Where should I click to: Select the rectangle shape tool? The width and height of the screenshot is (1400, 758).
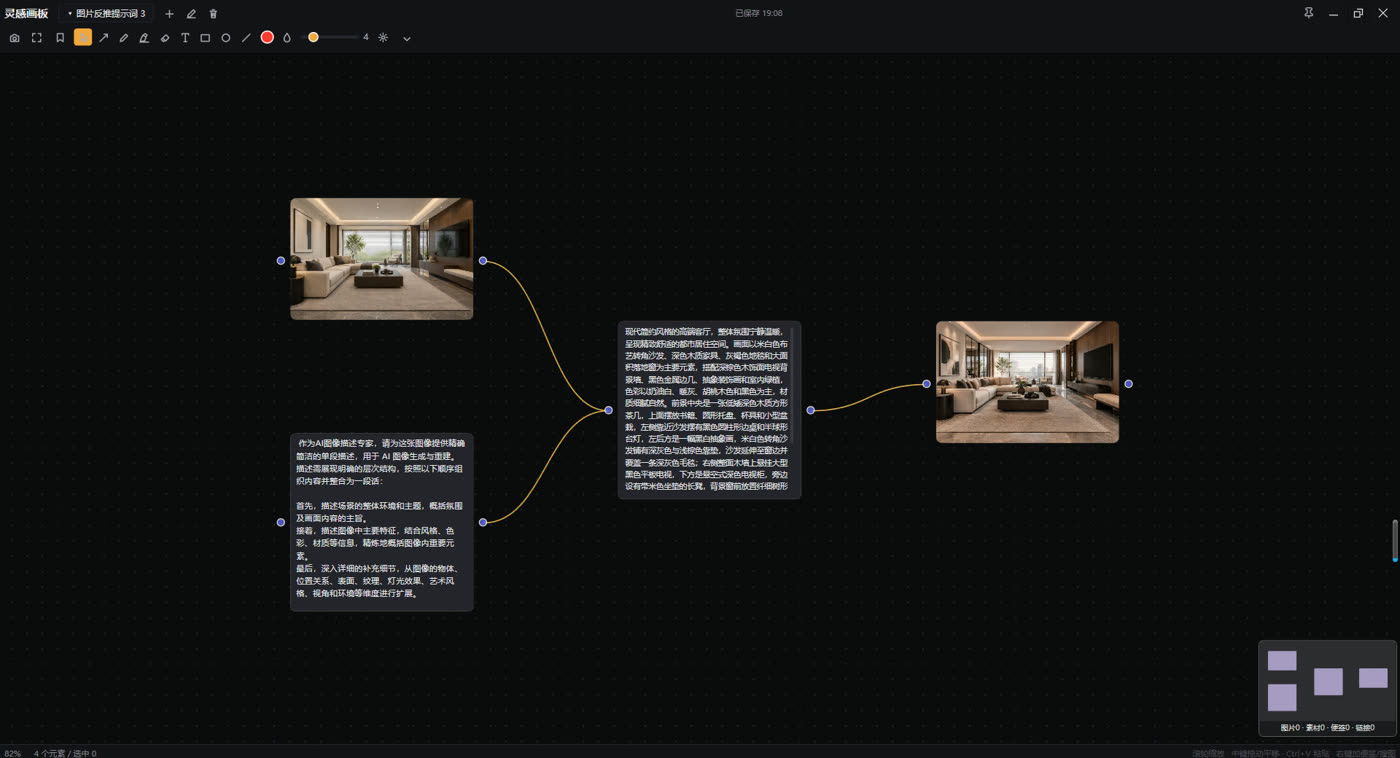click(205, 38)
